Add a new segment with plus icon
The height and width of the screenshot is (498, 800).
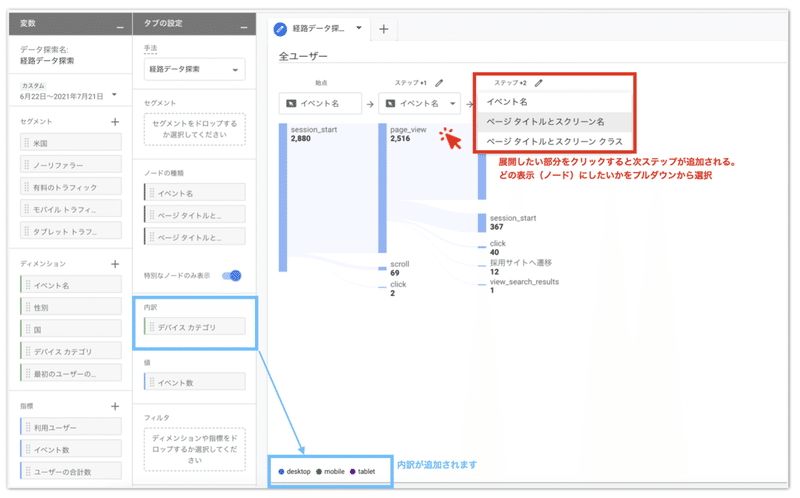(115, 121)
